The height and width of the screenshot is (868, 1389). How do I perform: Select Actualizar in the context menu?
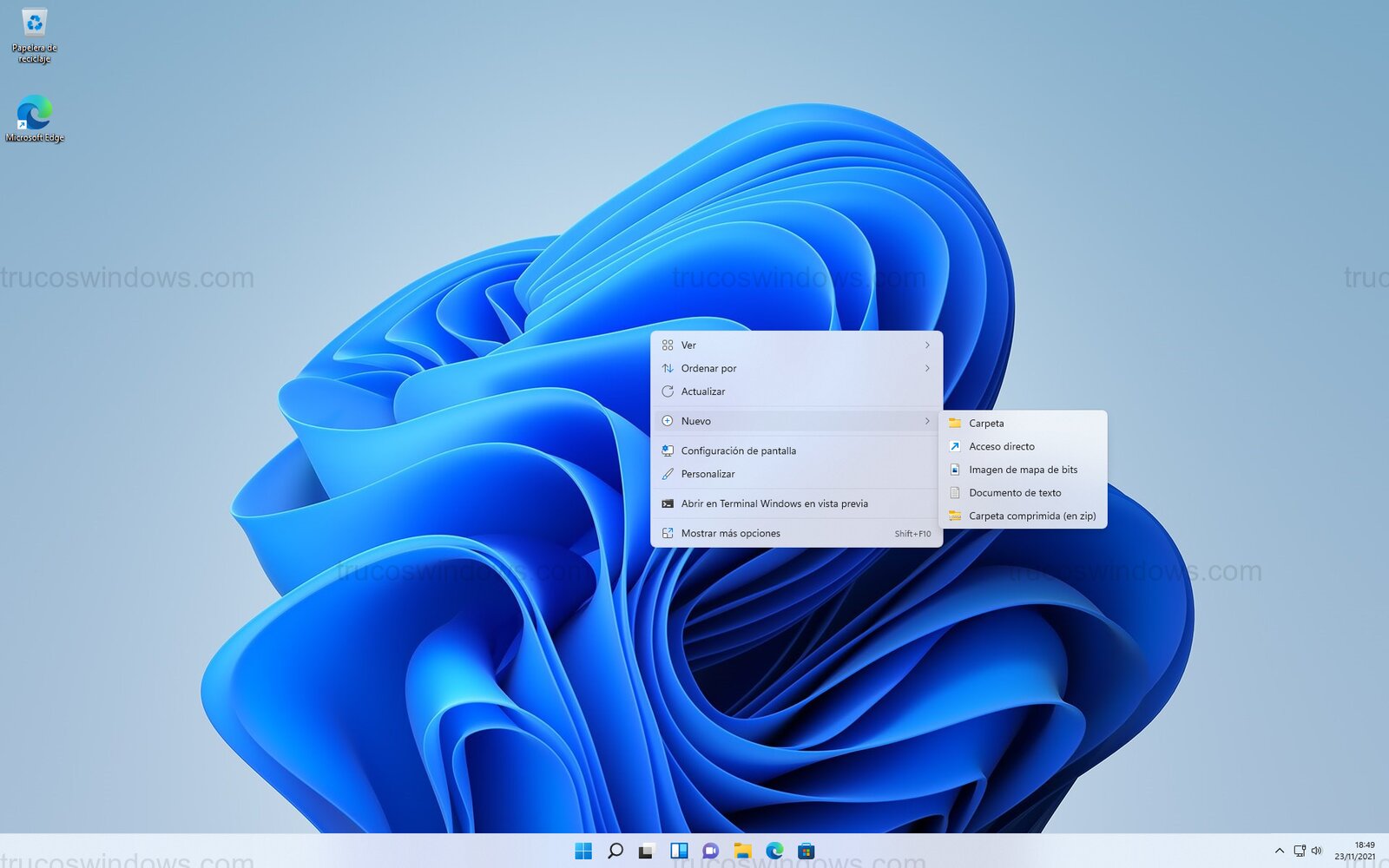(705, 391)
